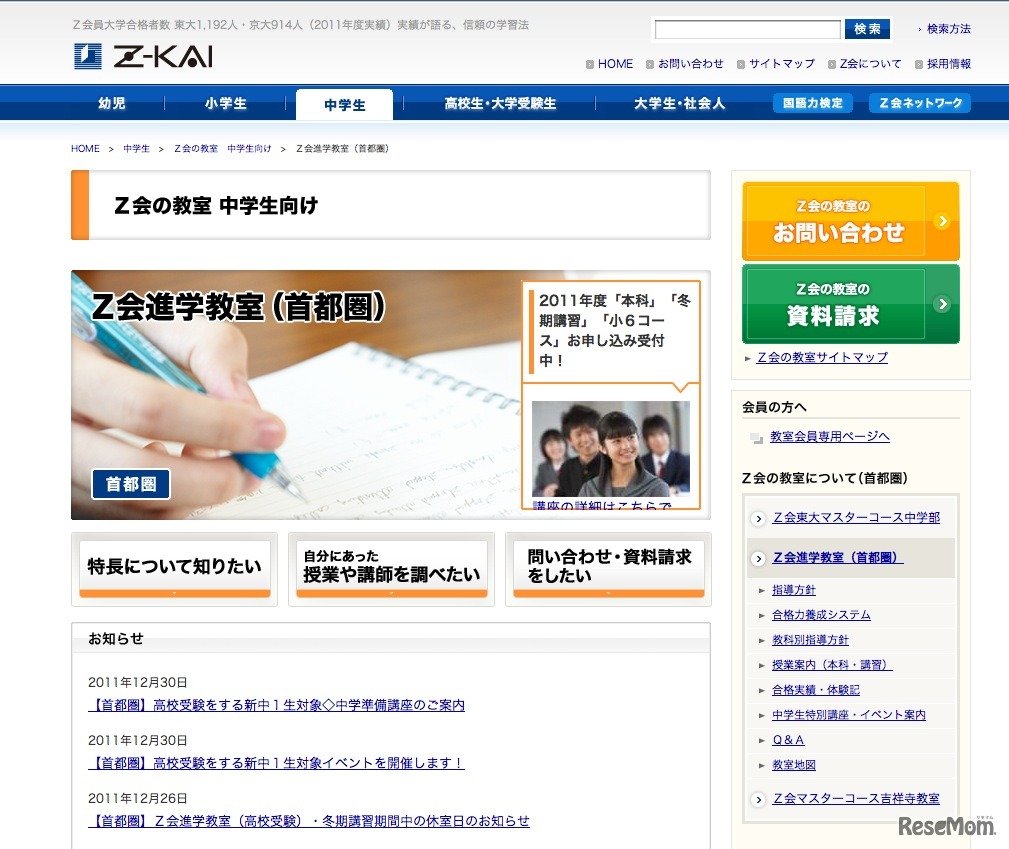Open 中学生特別講座・イベント案内 sidebar link
Screen dimensions: 1009x849
click(x=849, y=716)
